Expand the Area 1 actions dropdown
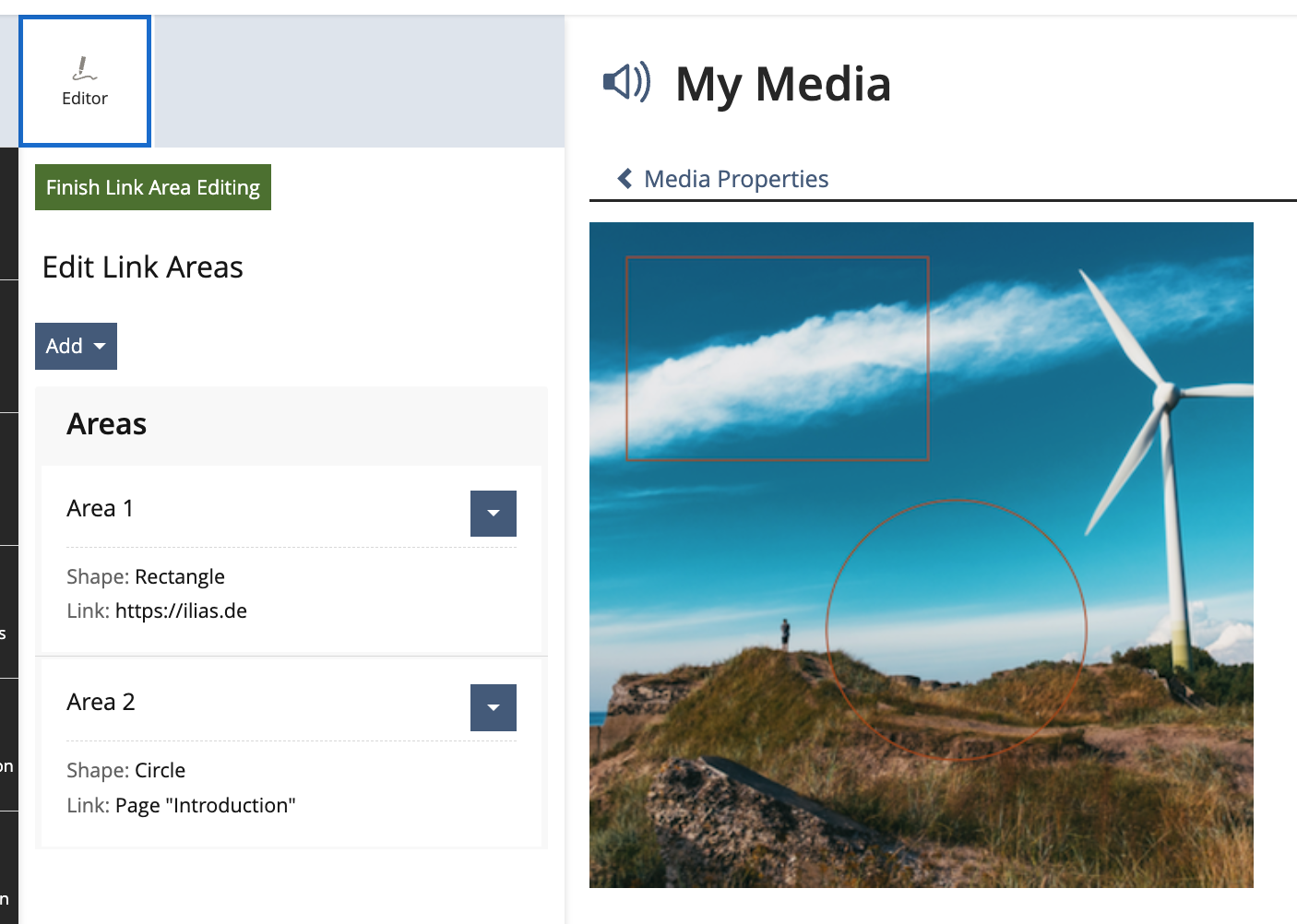1297x924 pixels. (493, 514)
